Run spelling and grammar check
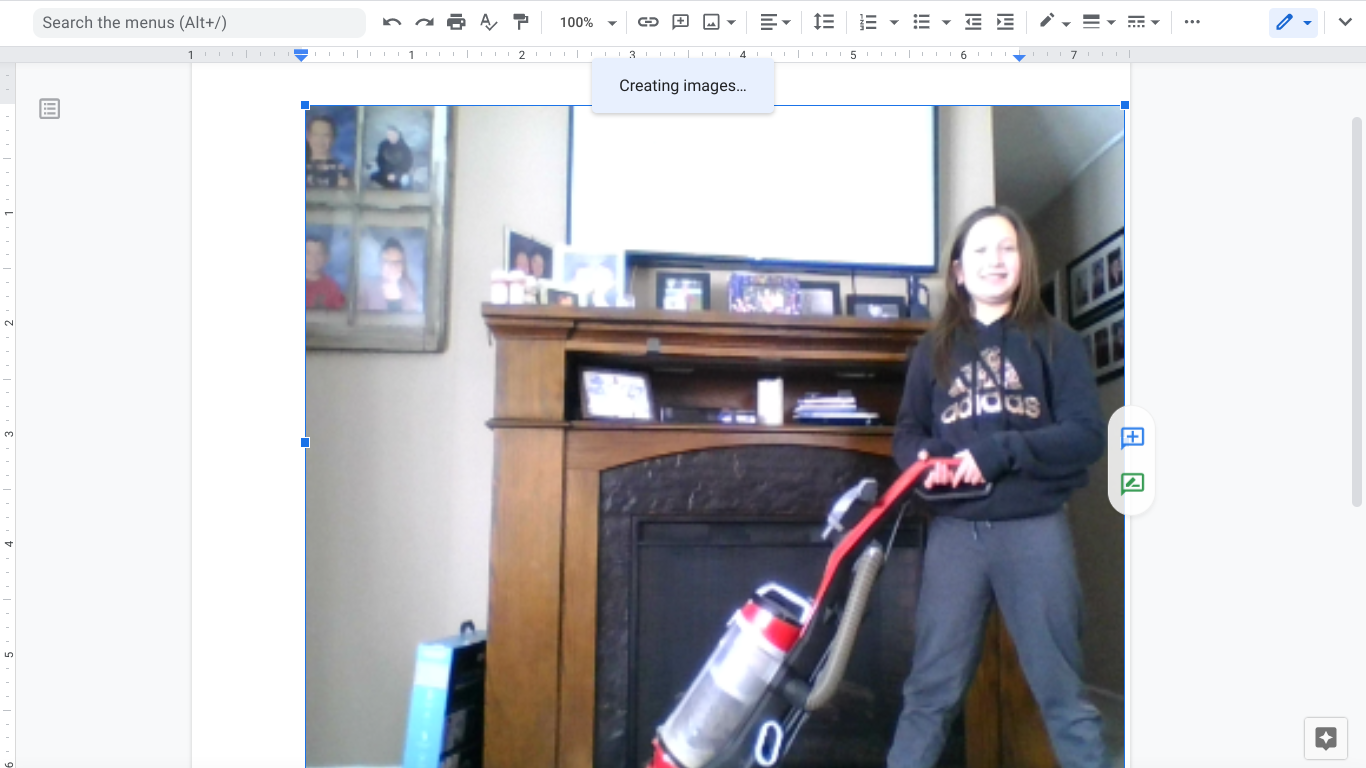This screenshot has width=1366, height=768. coord(488,22)
